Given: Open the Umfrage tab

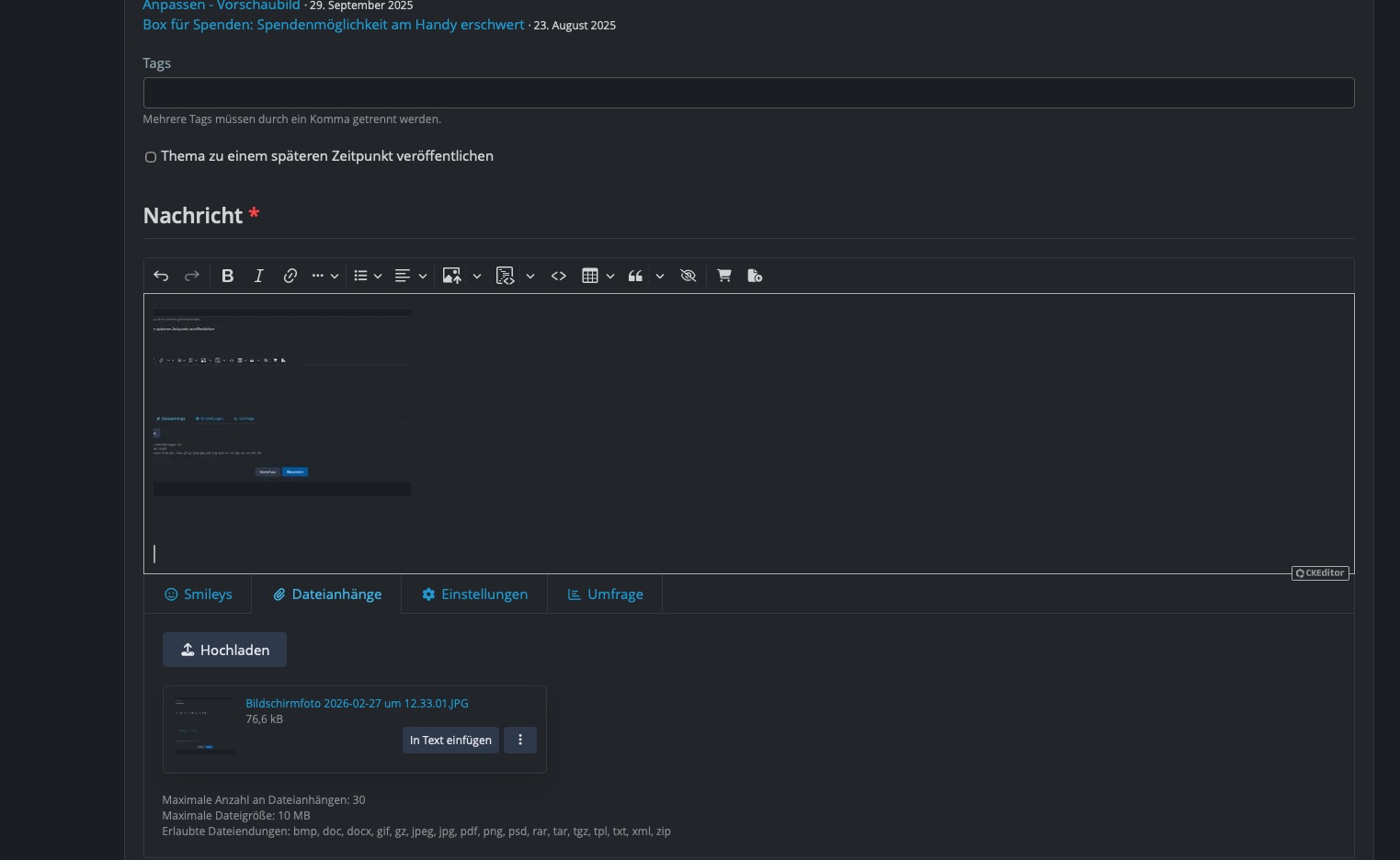Looking at the screenshot, I should point(605,594).
